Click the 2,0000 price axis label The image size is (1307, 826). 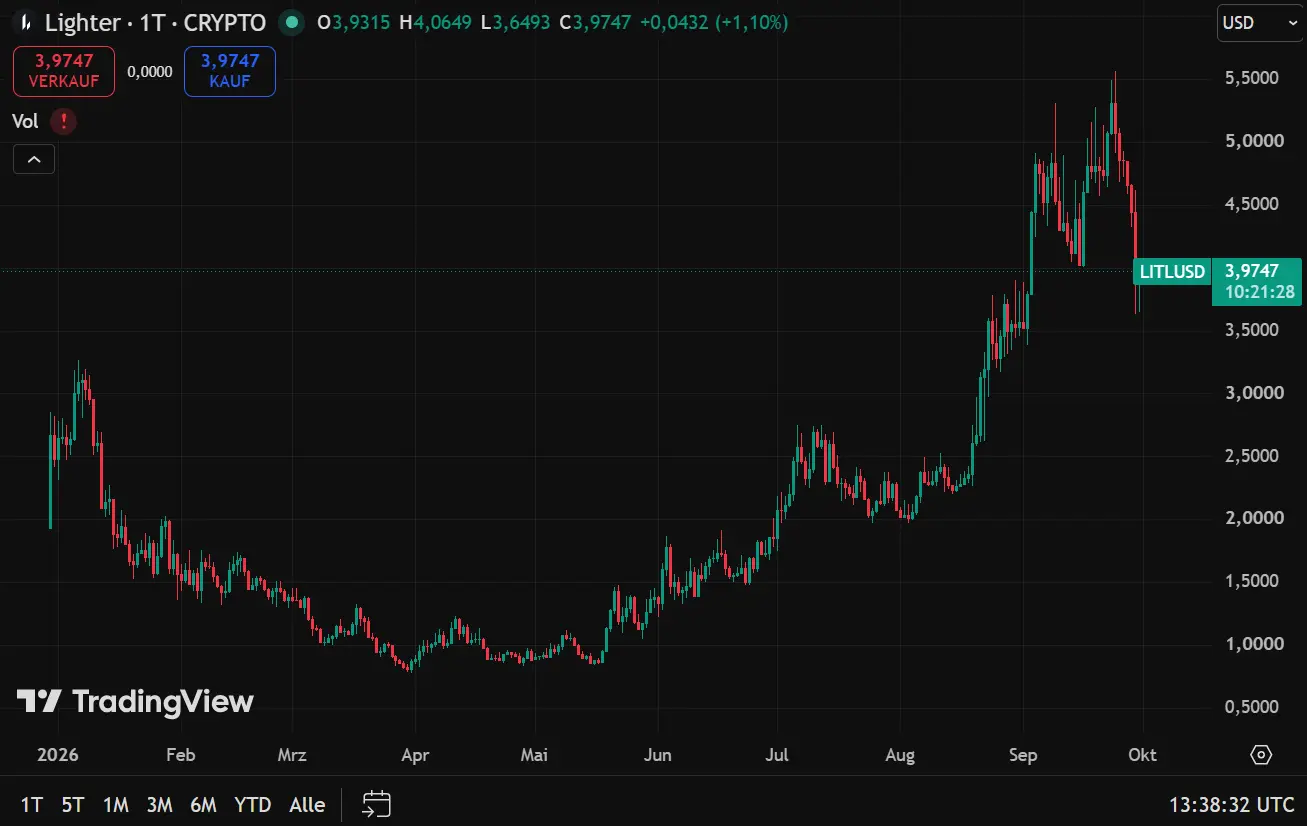(1254, 518)
